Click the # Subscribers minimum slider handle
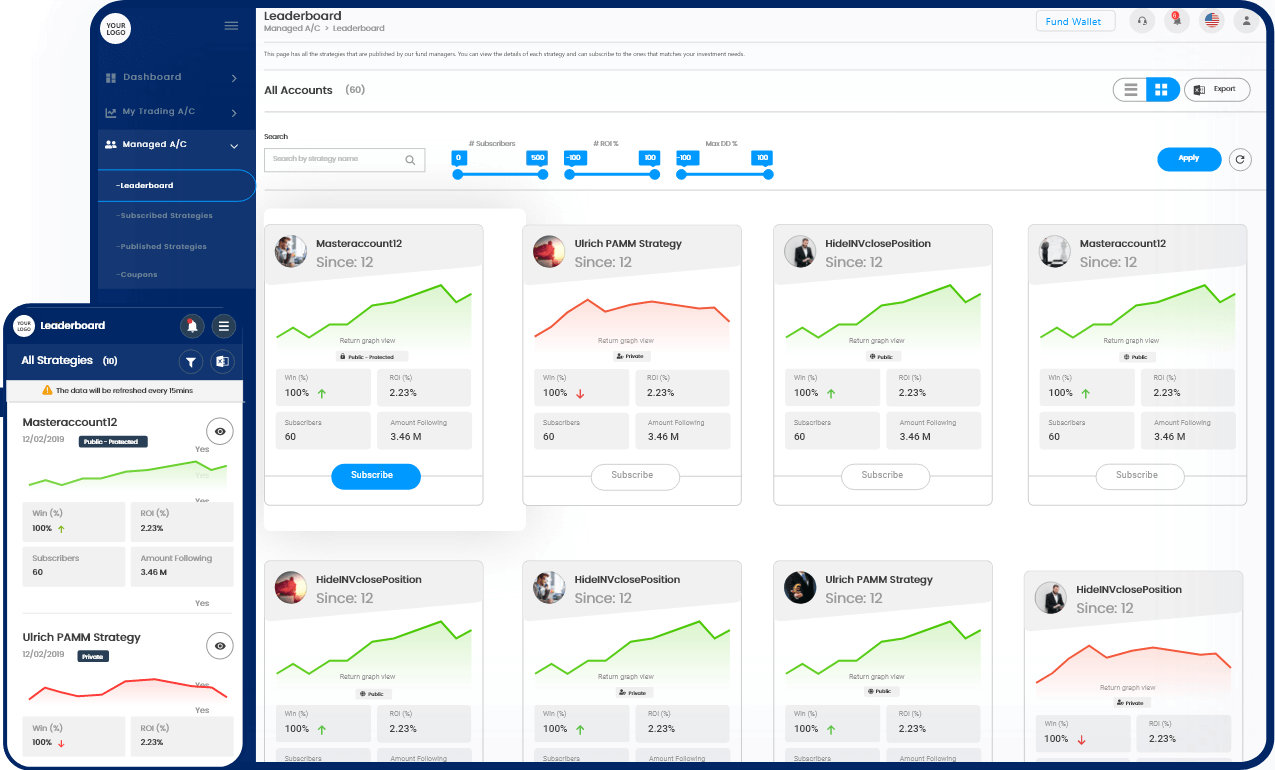 458,174
